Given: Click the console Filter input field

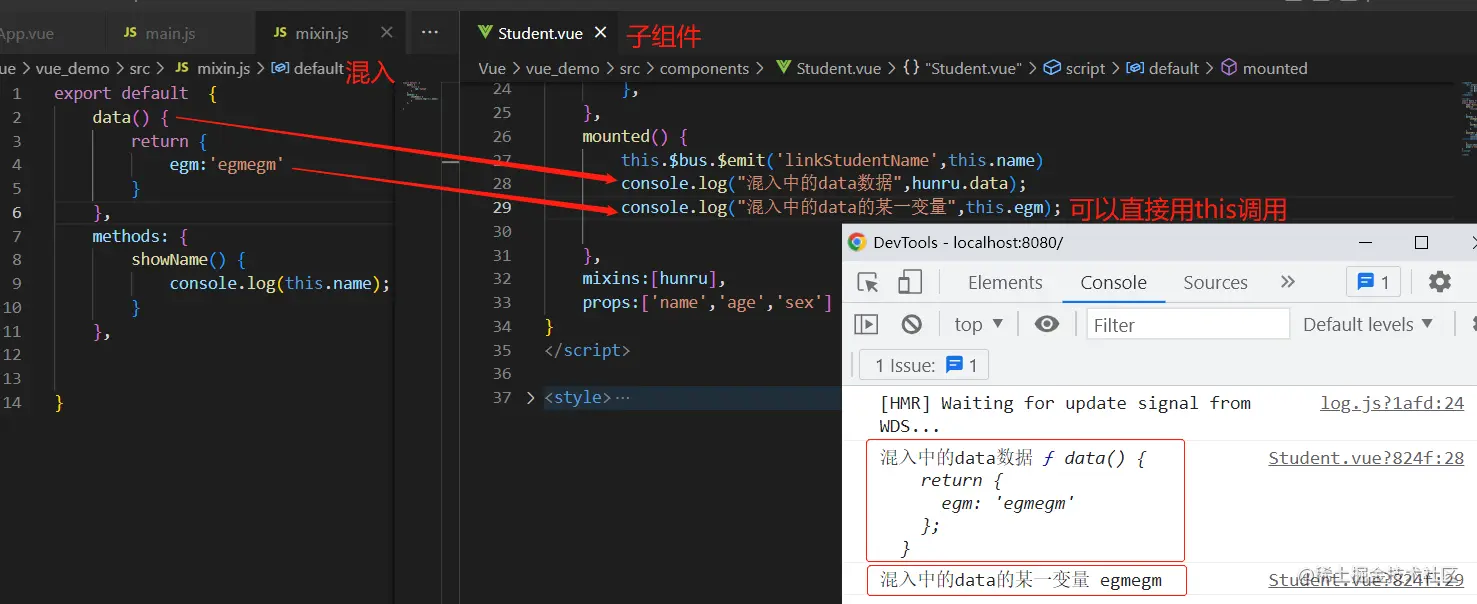Looking at the screenshot, I should pos(1188,324).
